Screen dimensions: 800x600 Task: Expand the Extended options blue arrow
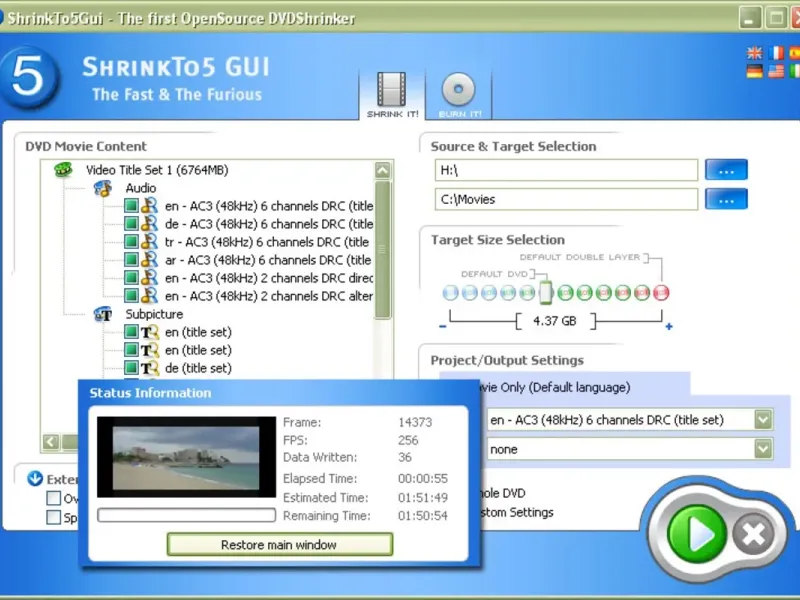(35, 479)
